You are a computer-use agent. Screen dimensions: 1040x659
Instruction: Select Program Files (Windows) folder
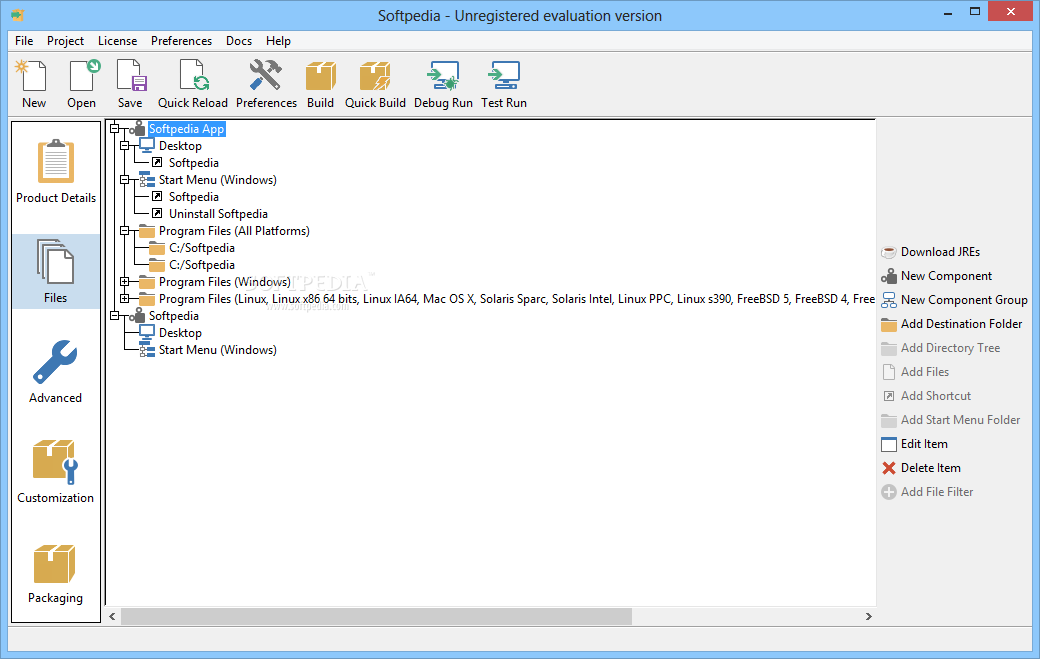pyautogui.click(x=225, y=282)
